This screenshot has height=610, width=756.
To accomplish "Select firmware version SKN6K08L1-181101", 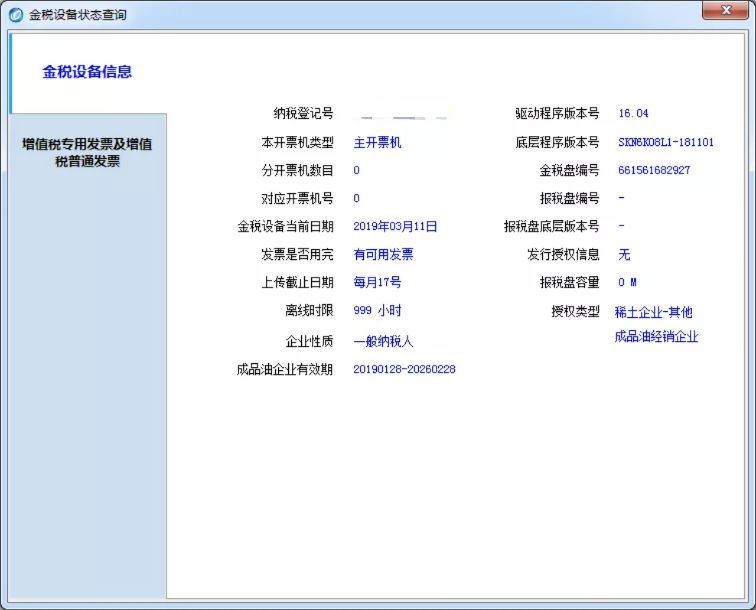I will pos(666,143).
